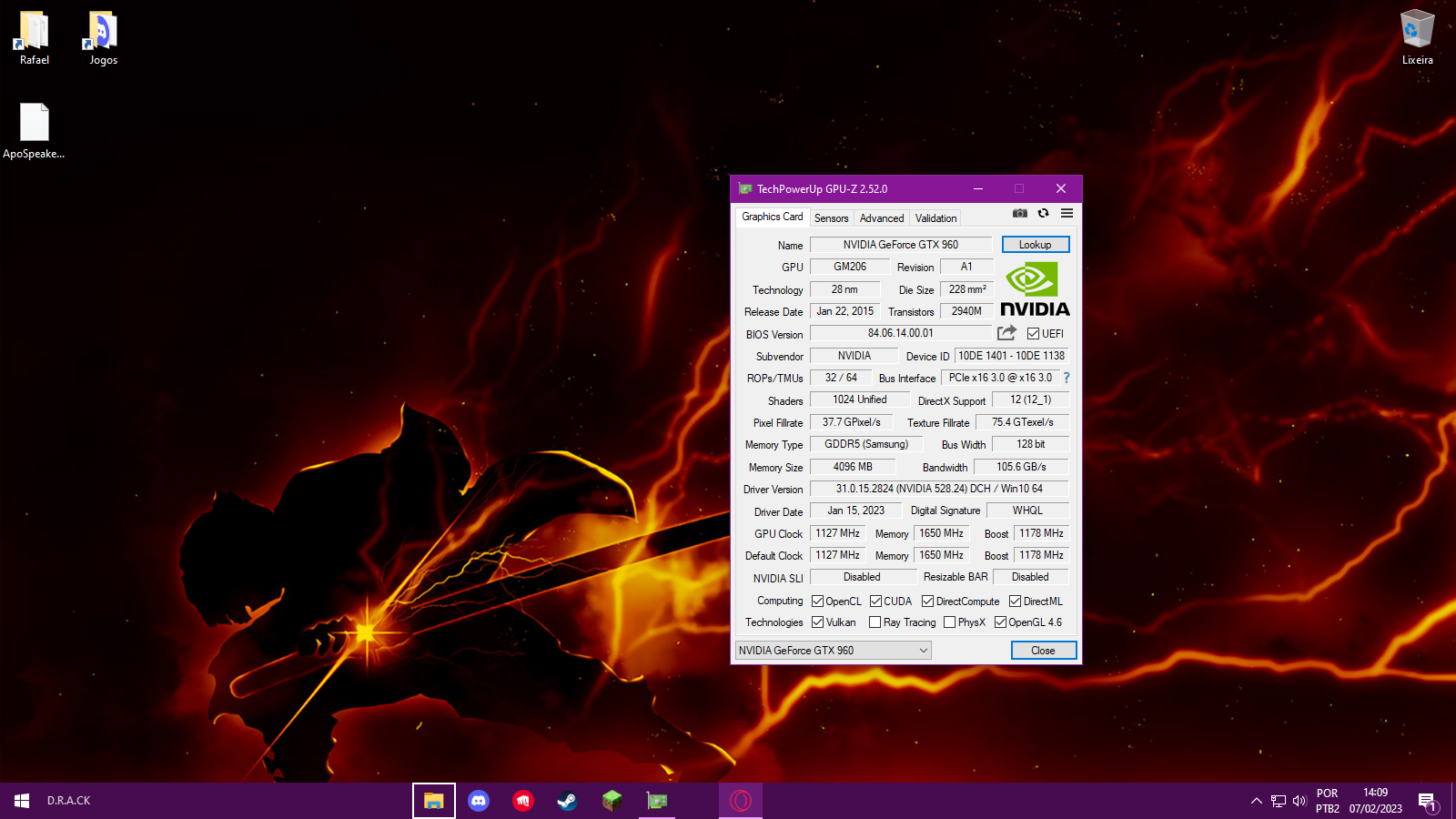
Task: Open Steam from the taskbar
Action: tap(567, 801)
